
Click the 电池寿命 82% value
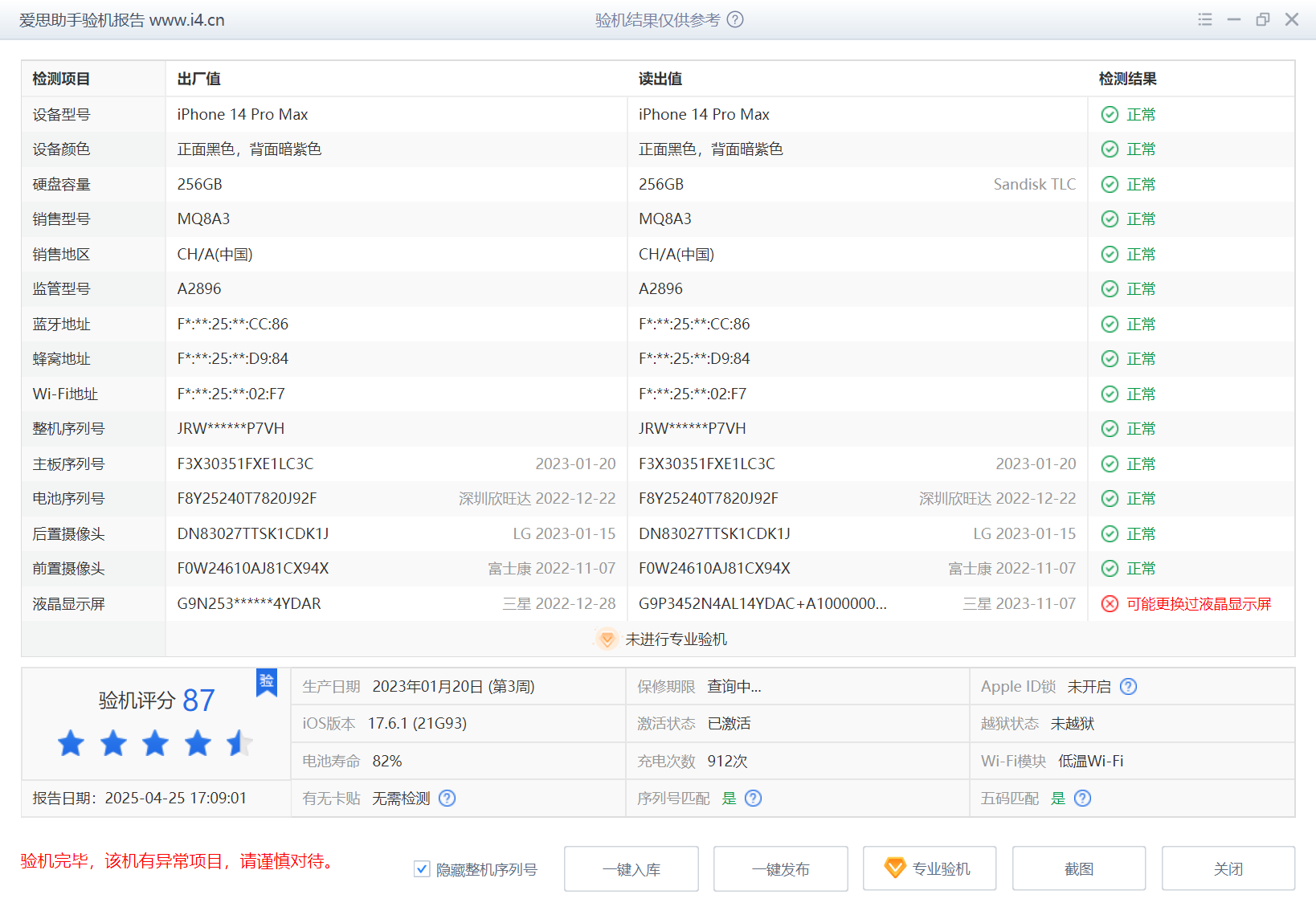coord(387,761)
